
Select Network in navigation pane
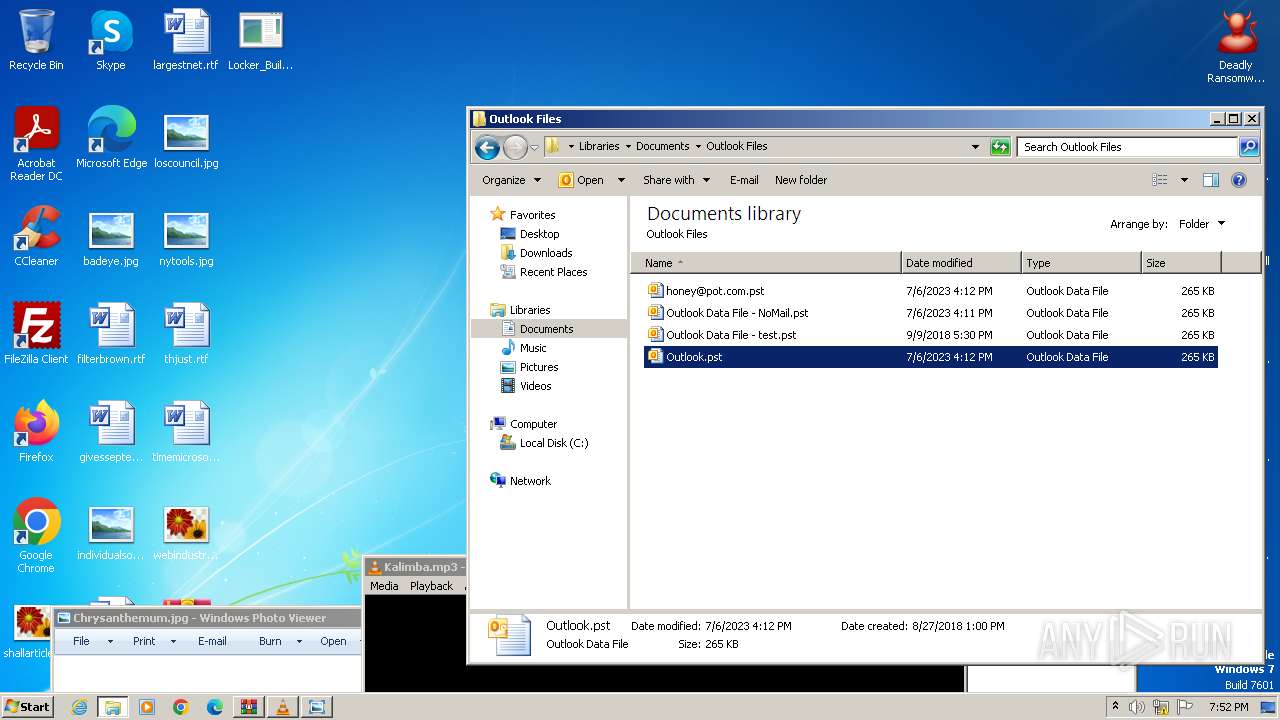pyautogui.click(x=530, y=481)
